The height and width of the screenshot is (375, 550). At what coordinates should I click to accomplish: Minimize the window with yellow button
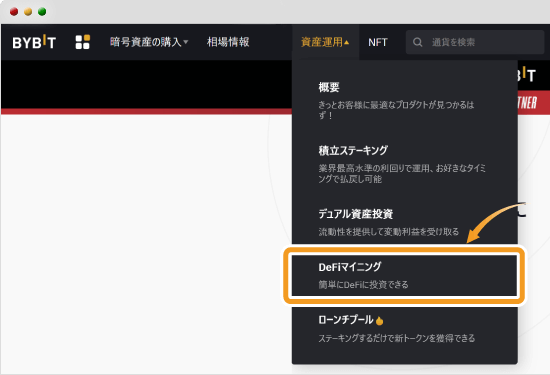click(28, 12)
